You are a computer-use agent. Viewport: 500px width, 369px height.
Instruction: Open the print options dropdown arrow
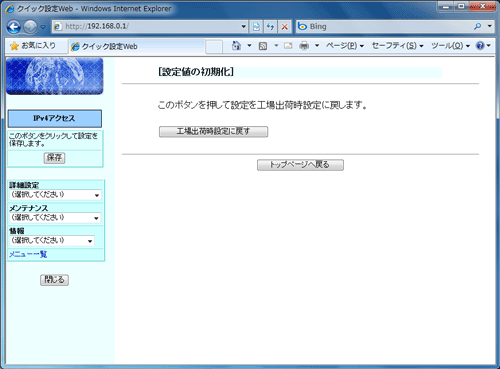(x=317, y=46)
